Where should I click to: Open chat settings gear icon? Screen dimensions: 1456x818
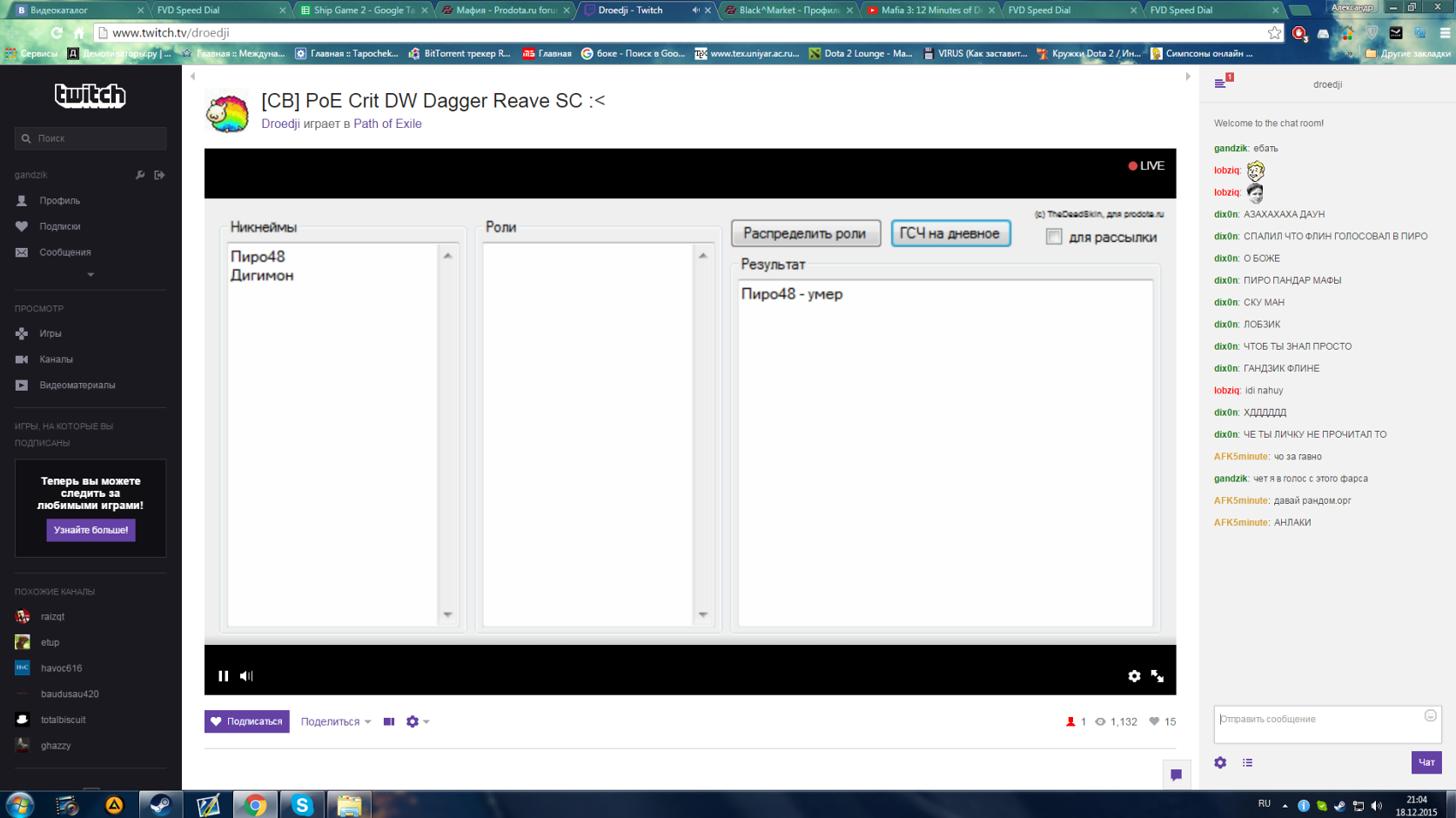(1220, 762)
